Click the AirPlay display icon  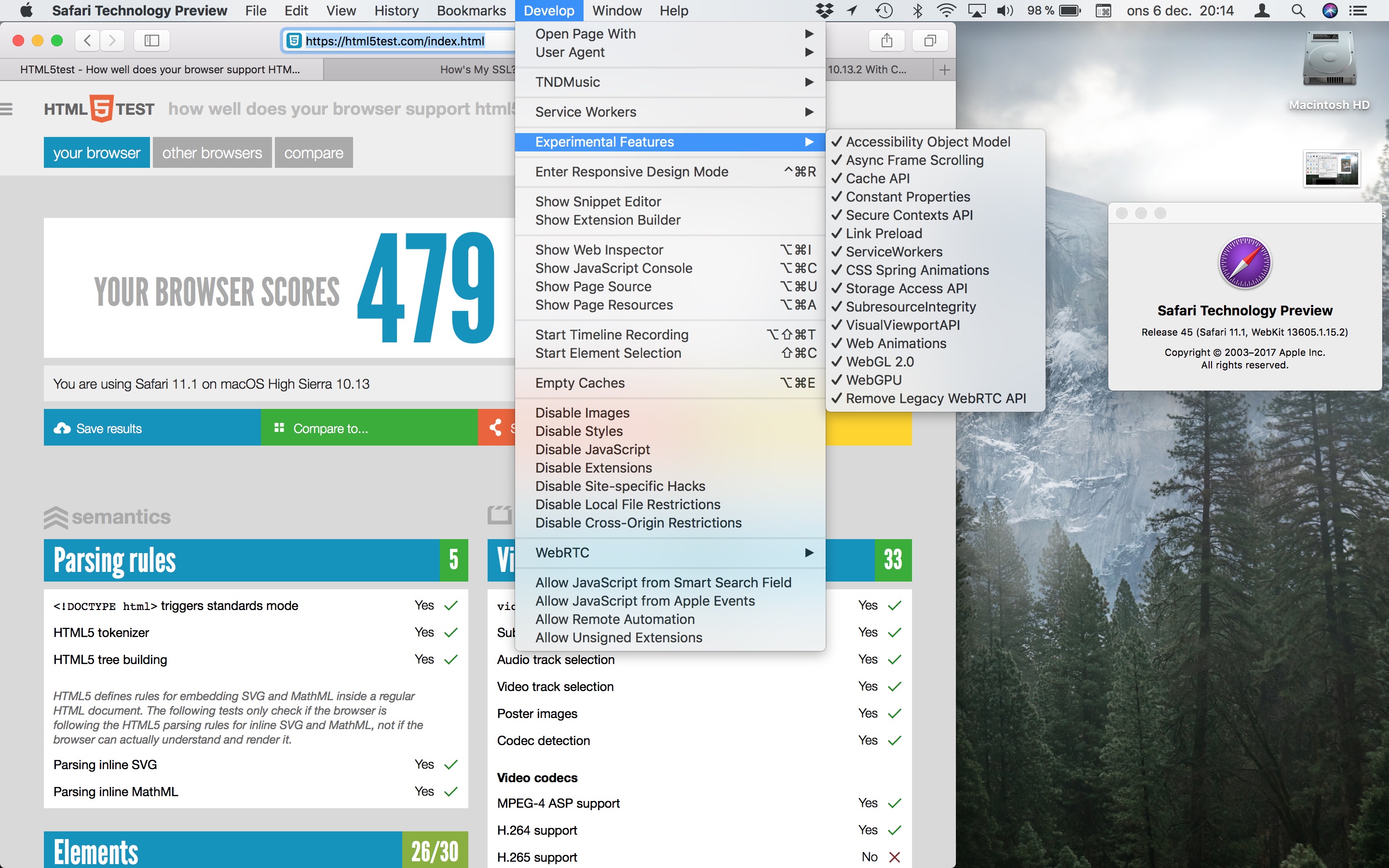point(976,10)
